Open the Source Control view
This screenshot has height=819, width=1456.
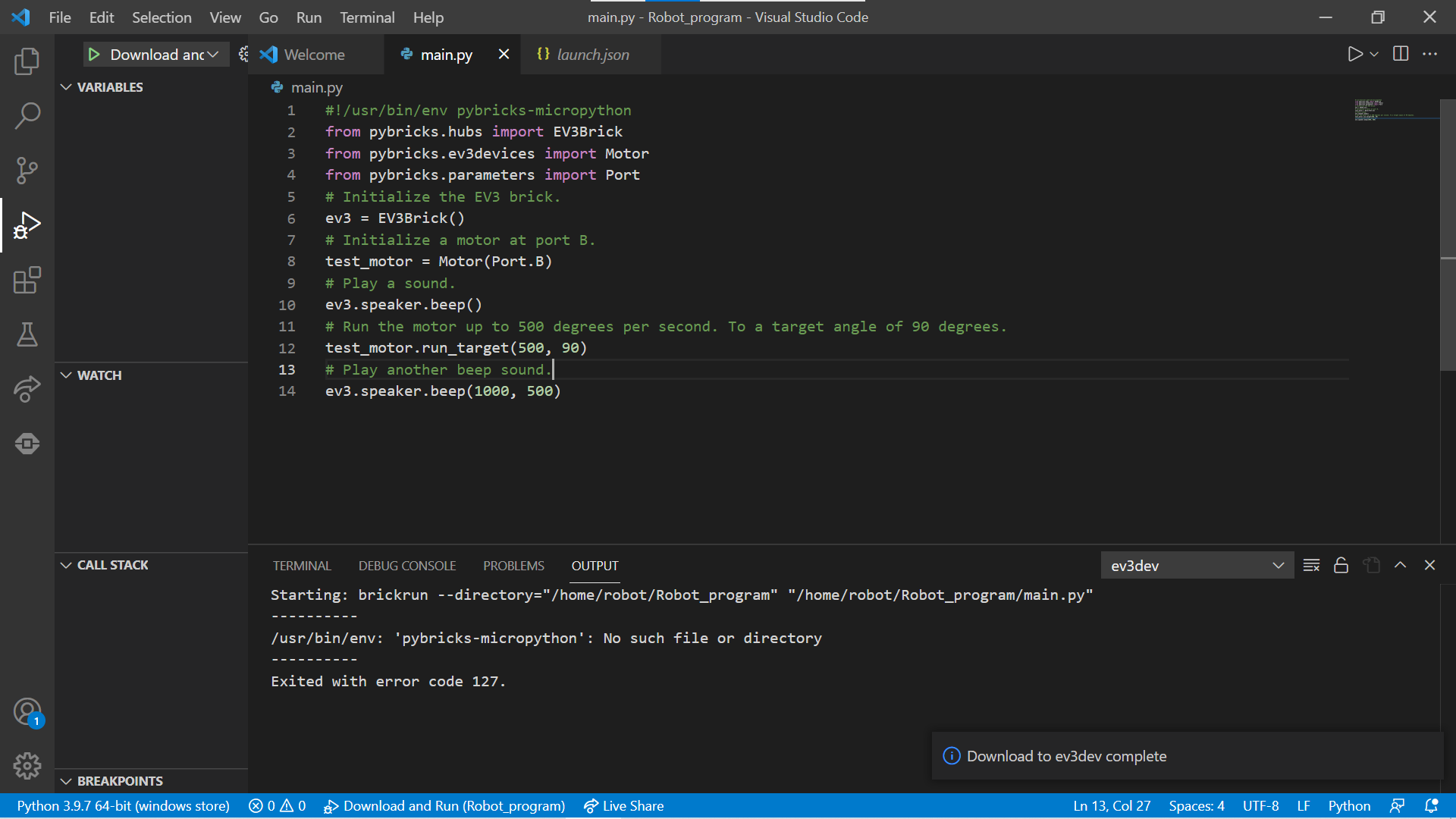[27, 170]
